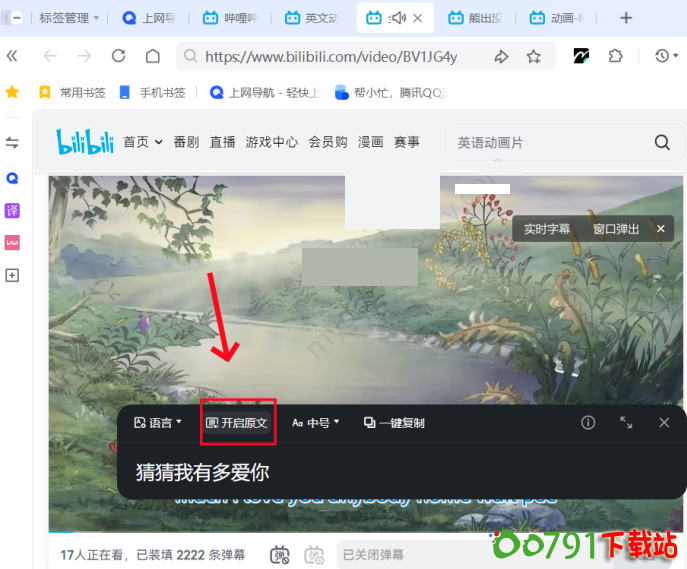This screenshot has width=687, height=569.
Task: Open the 会员购 menu item
Action: pyautogui.click(x=328, y=142)
